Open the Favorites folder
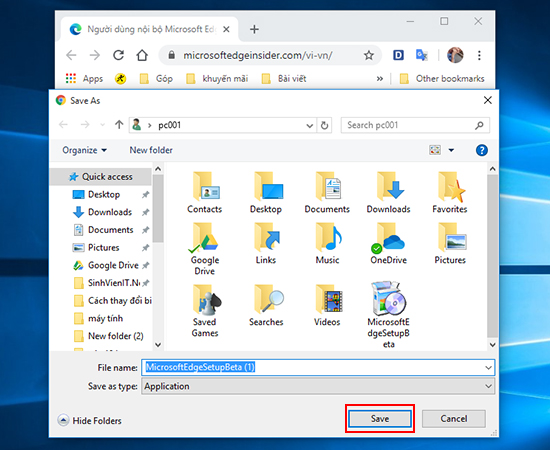The height and width of the screenshot is (450, 550). pos(450,193)
